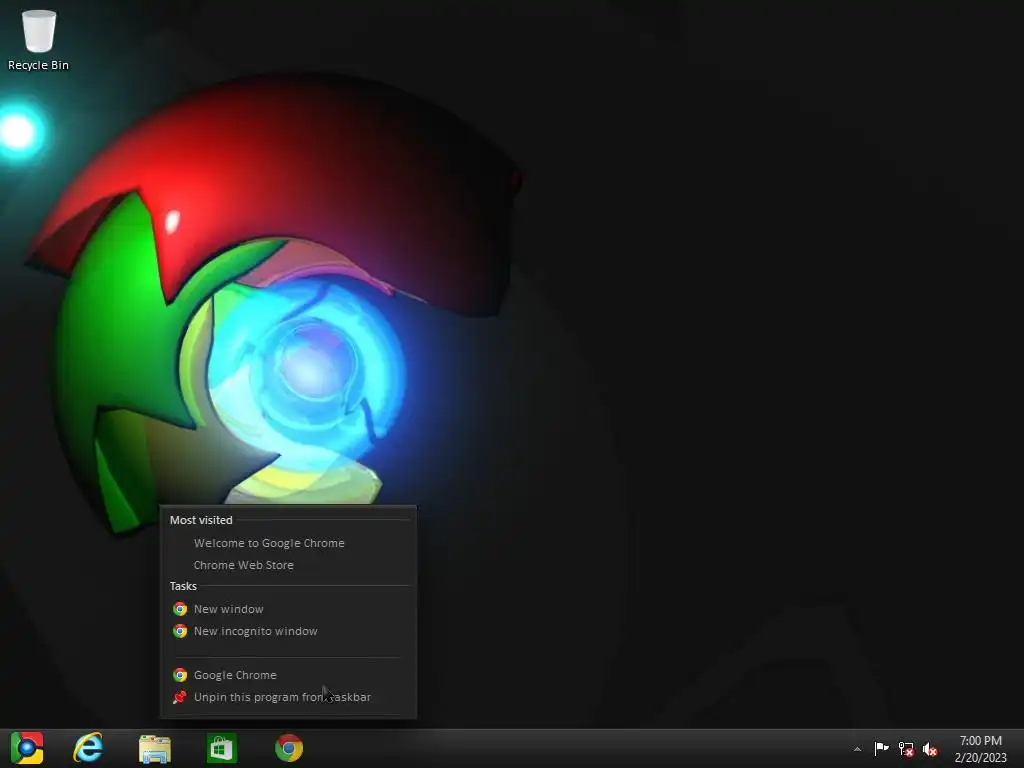1024x768 pixels.
Task: Click the muted volume tray icon
Action: (930, 749)
